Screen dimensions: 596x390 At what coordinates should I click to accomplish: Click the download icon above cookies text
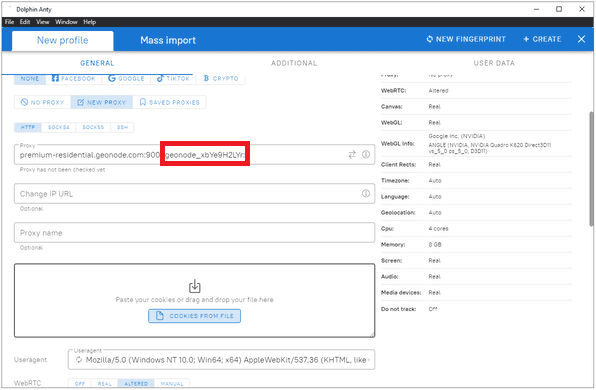tap(195, 286)
